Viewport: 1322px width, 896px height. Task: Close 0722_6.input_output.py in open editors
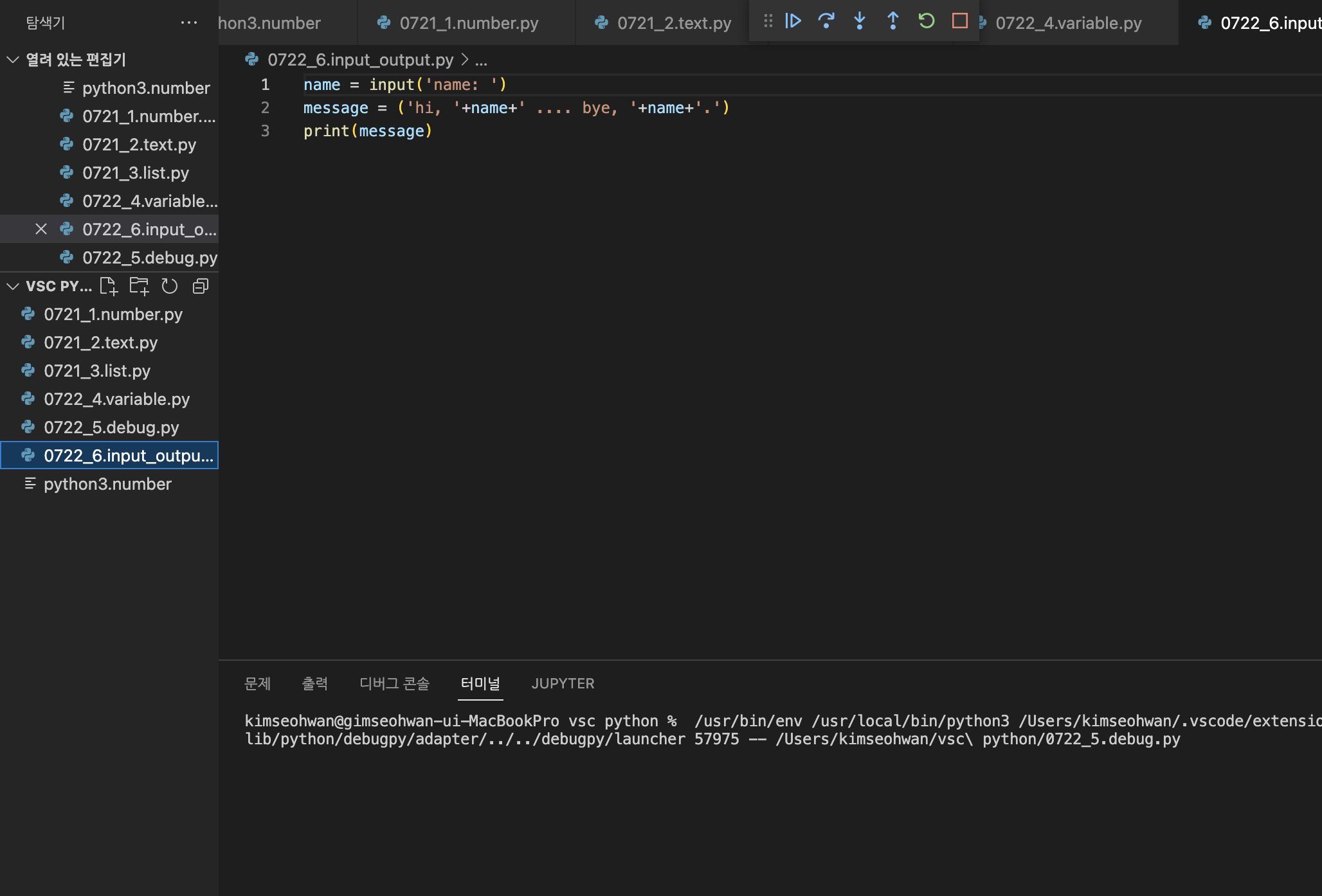pyautogui.click(x=41, y=229)
